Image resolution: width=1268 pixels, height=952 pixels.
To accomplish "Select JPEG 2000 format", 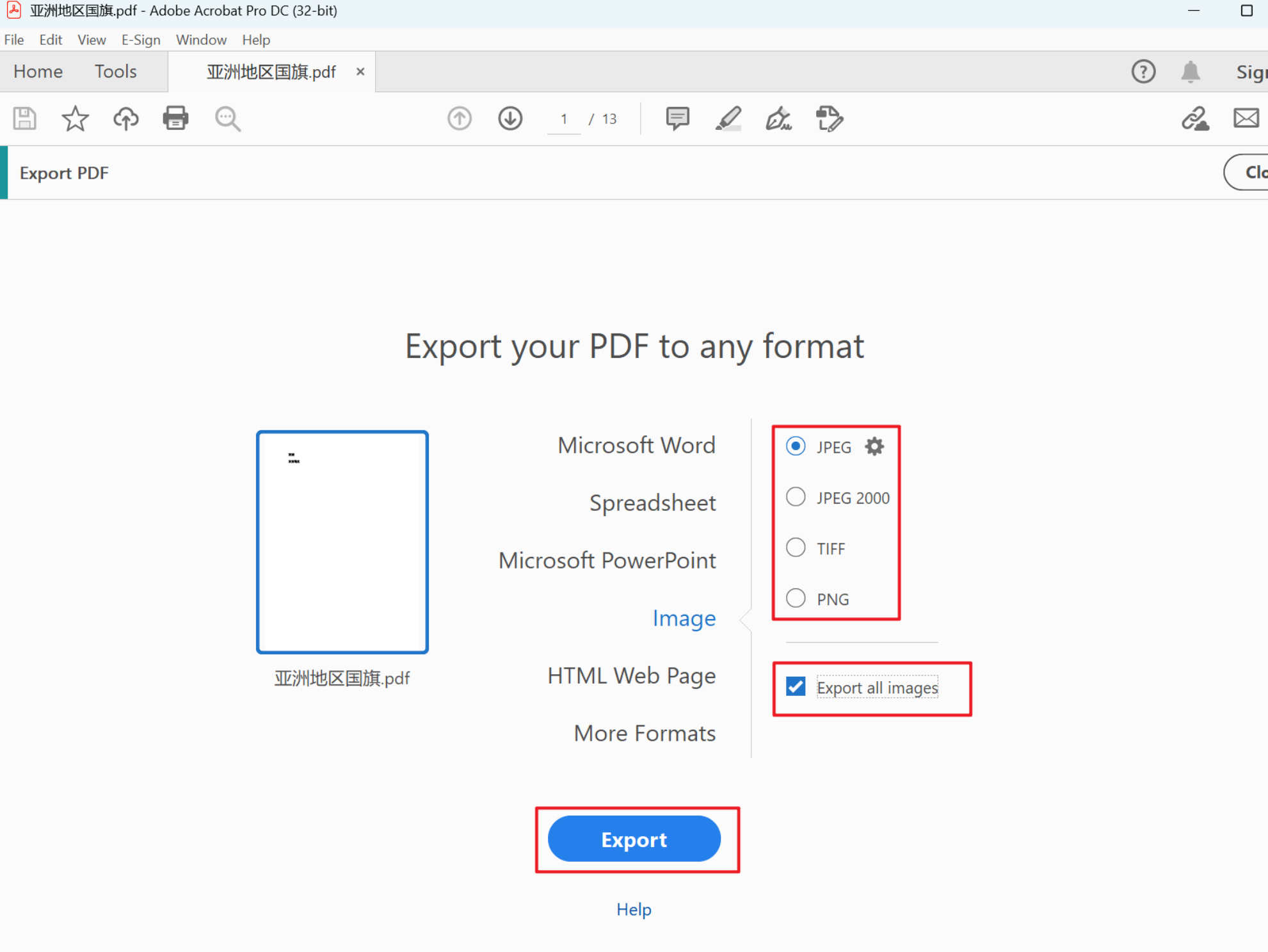I will point(795,497).
